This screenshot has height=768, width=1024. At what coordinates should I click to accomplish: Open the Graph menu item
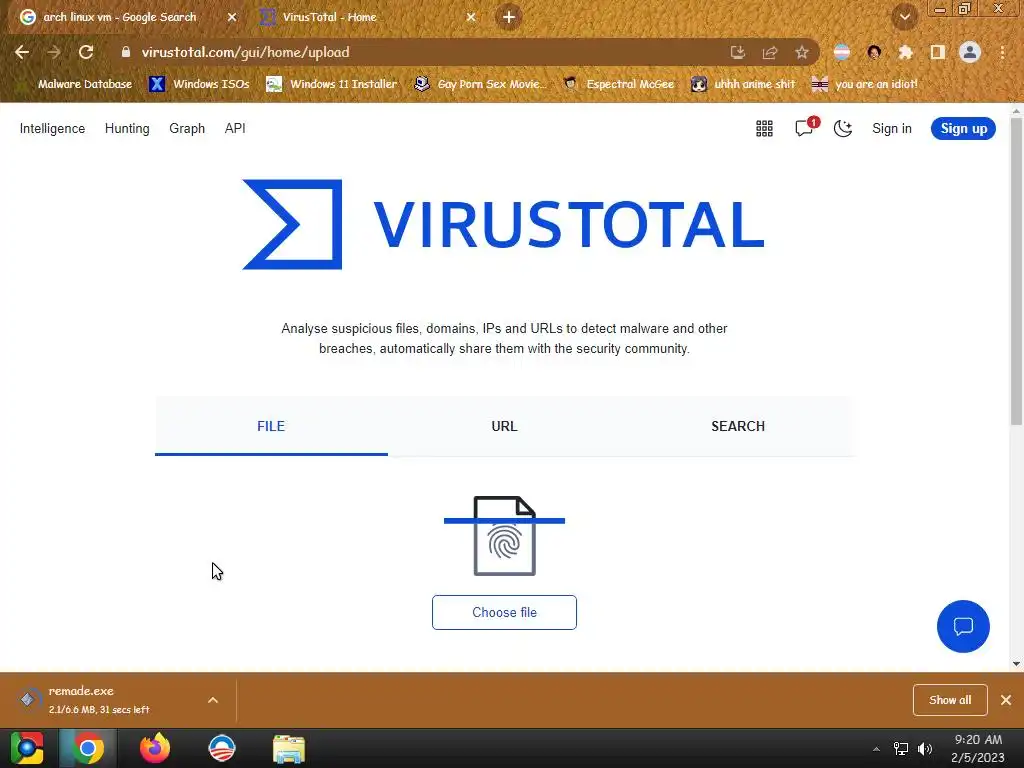point(187,129)
